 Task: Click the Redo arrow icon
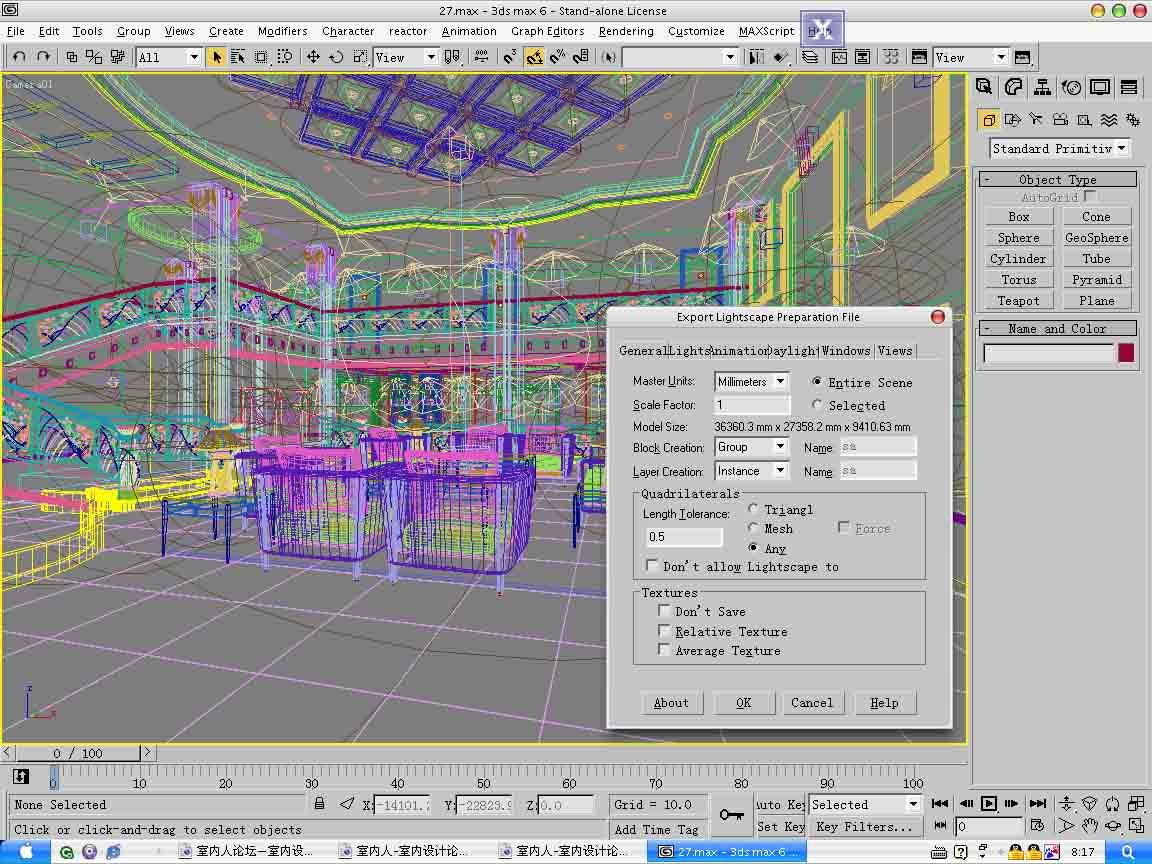tap(43, 57)
